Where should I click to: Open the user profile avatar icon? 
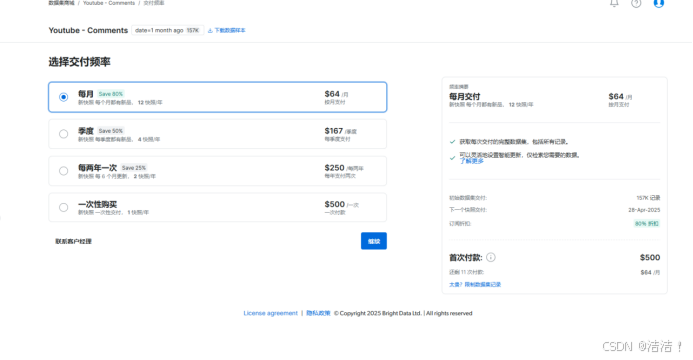(659, 3)
